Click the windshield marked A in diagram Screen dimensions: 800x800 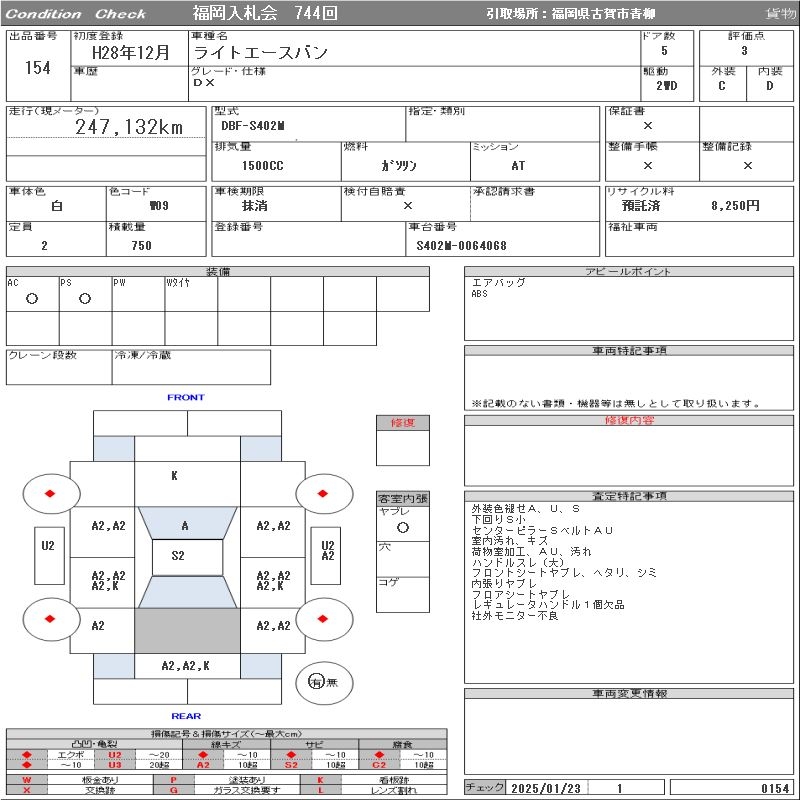point(185,525)
